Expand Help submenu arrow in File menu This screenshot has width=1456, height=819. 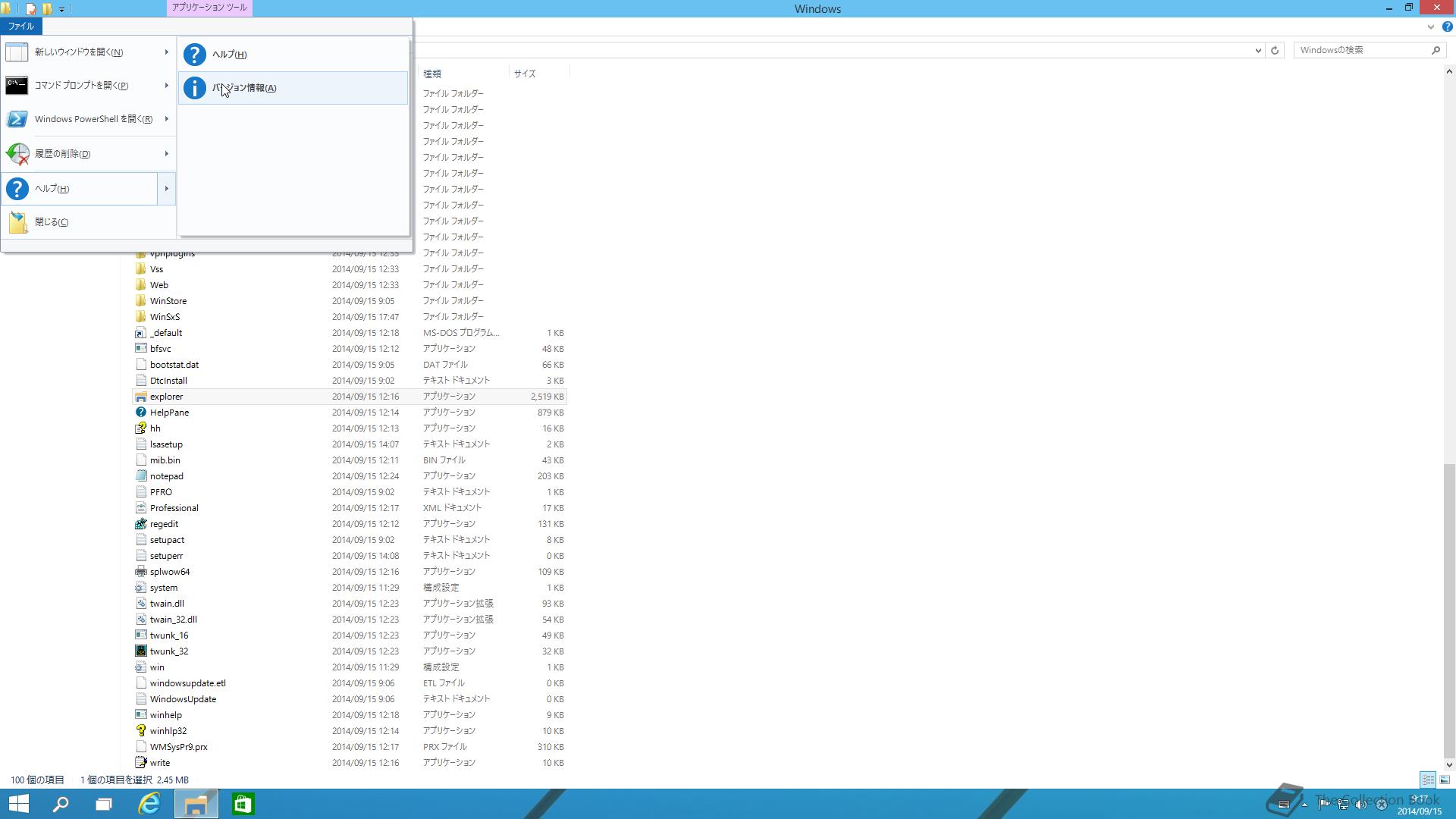[166, 189]
